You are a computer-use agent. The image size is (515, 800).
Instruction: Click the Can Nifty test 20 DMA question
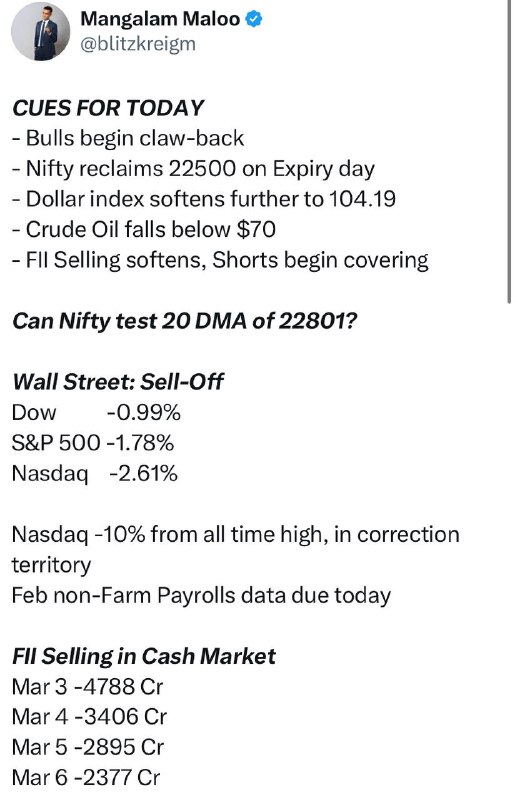coord(184,321)
